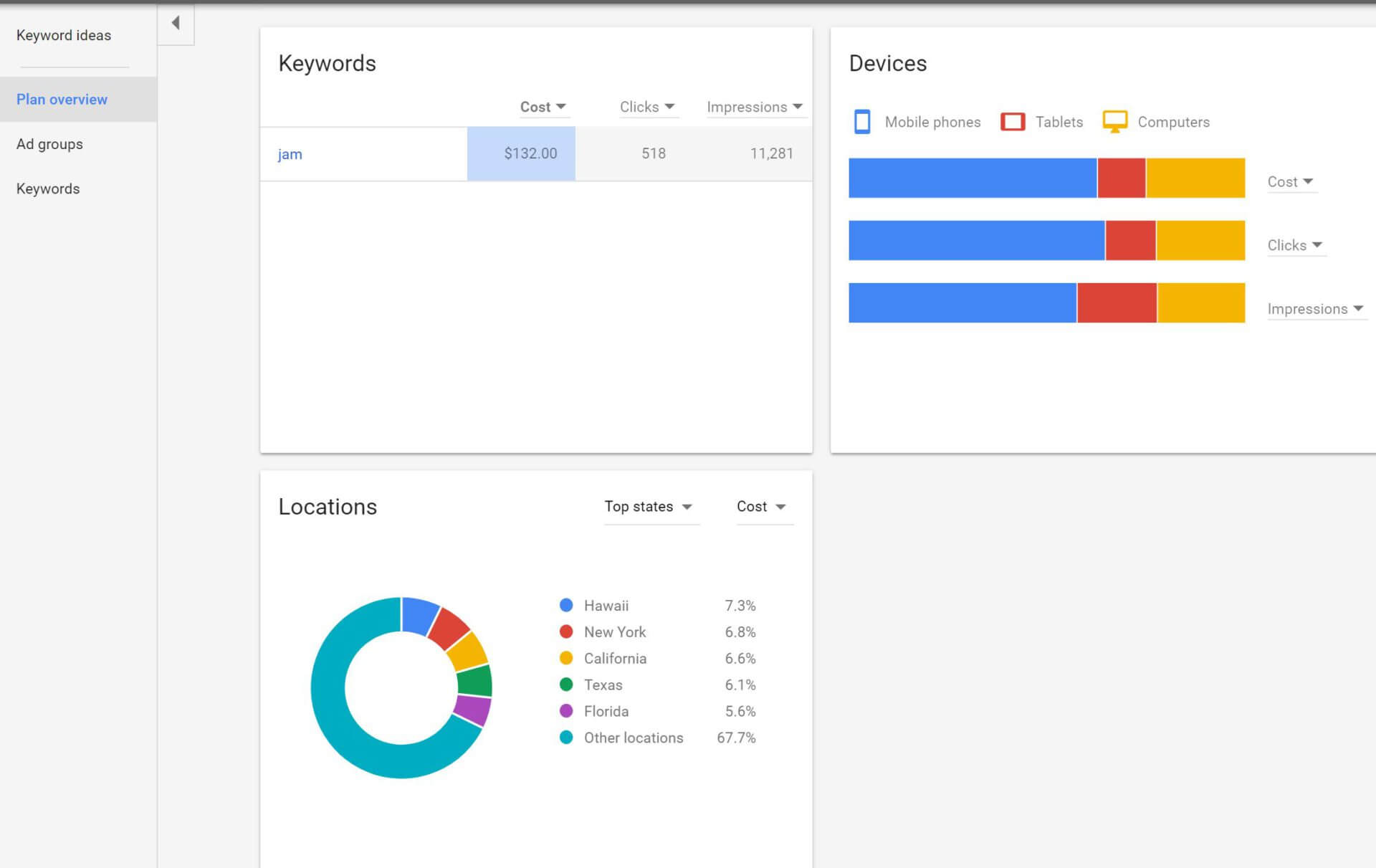Click the Florida legend color dot

(566, 711)
